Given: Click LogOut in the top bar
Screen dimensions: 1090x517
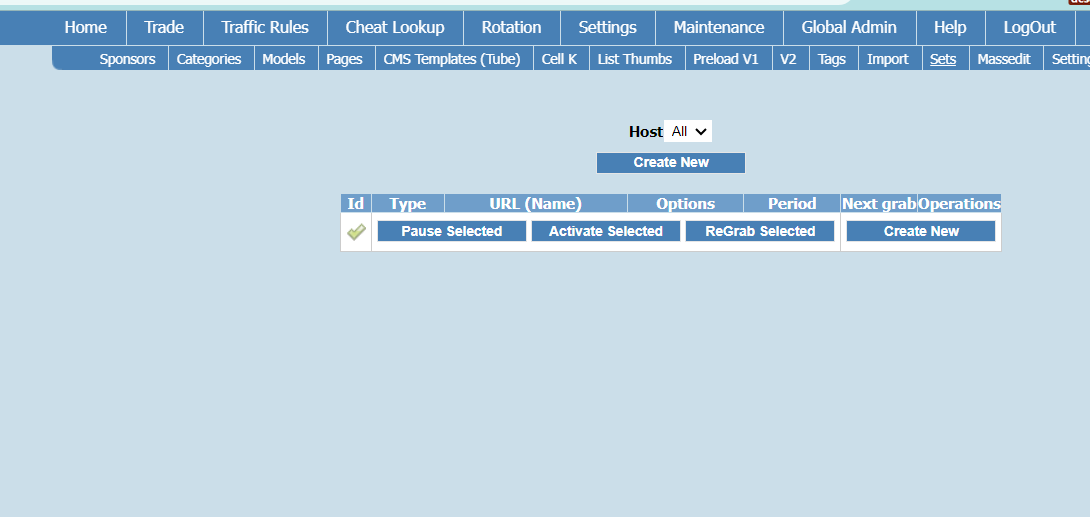Looking at the screenshot, I should point(1030,28).
